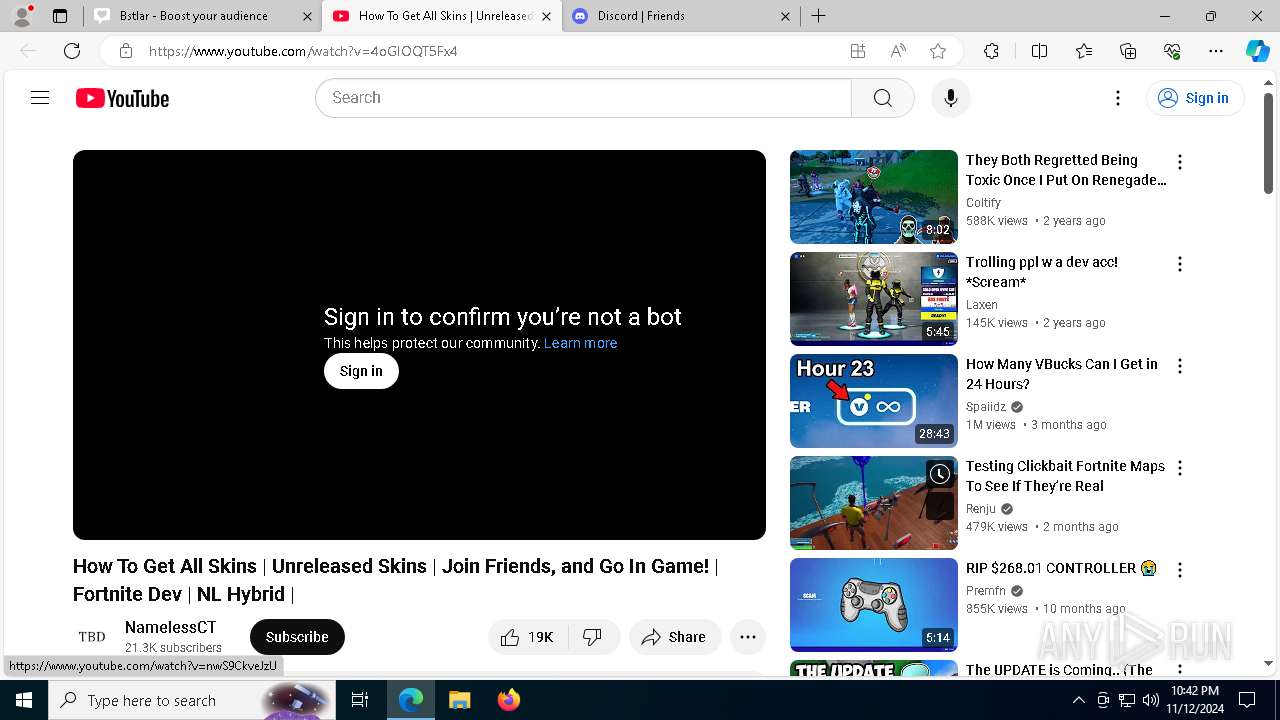Launch Firefox from the taskbar
The width and height of the screenshot is (1280, 720).
coord(509,700)
